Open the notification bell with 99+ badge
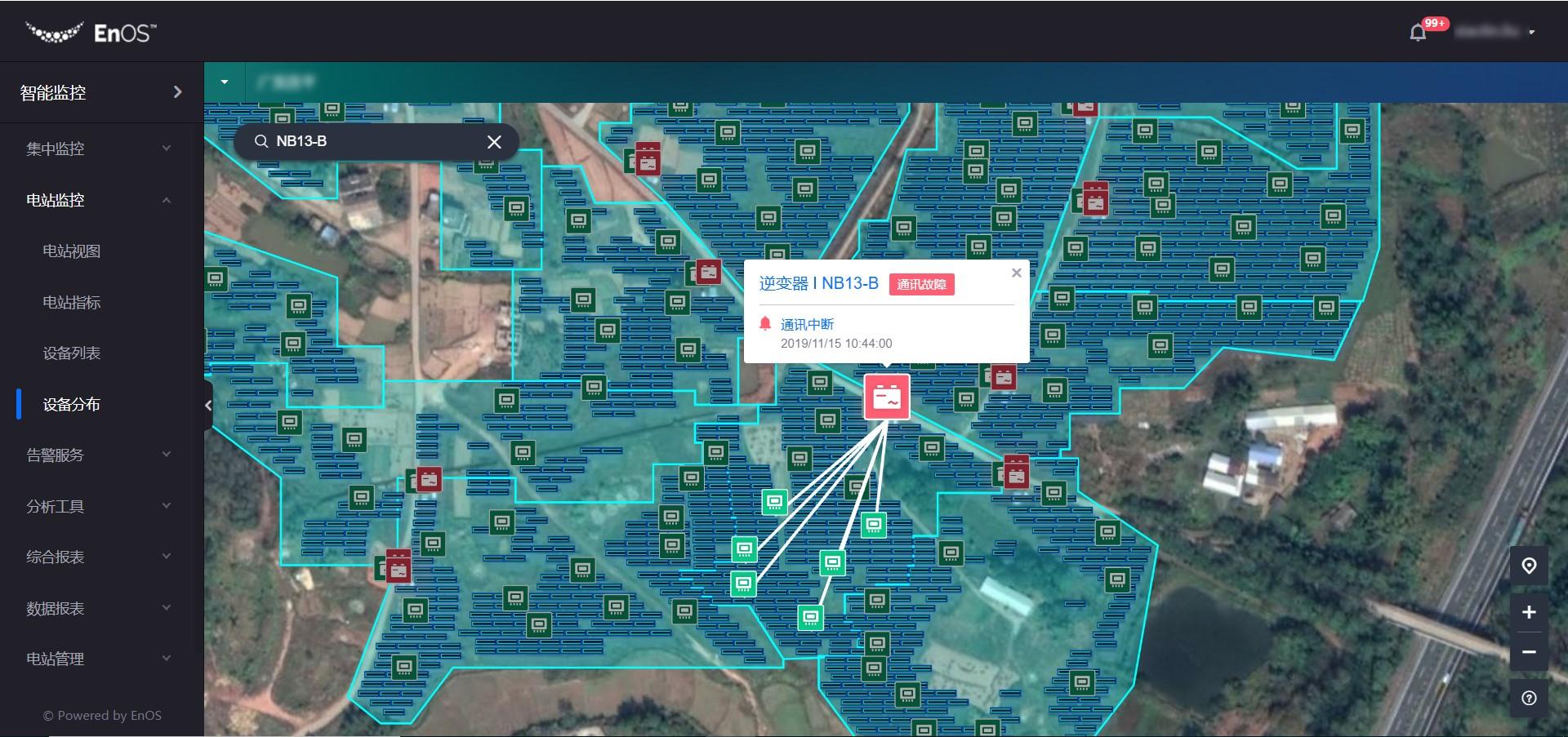Image resolution: width=1568 pixels, height=737 pixels. 1419,32
